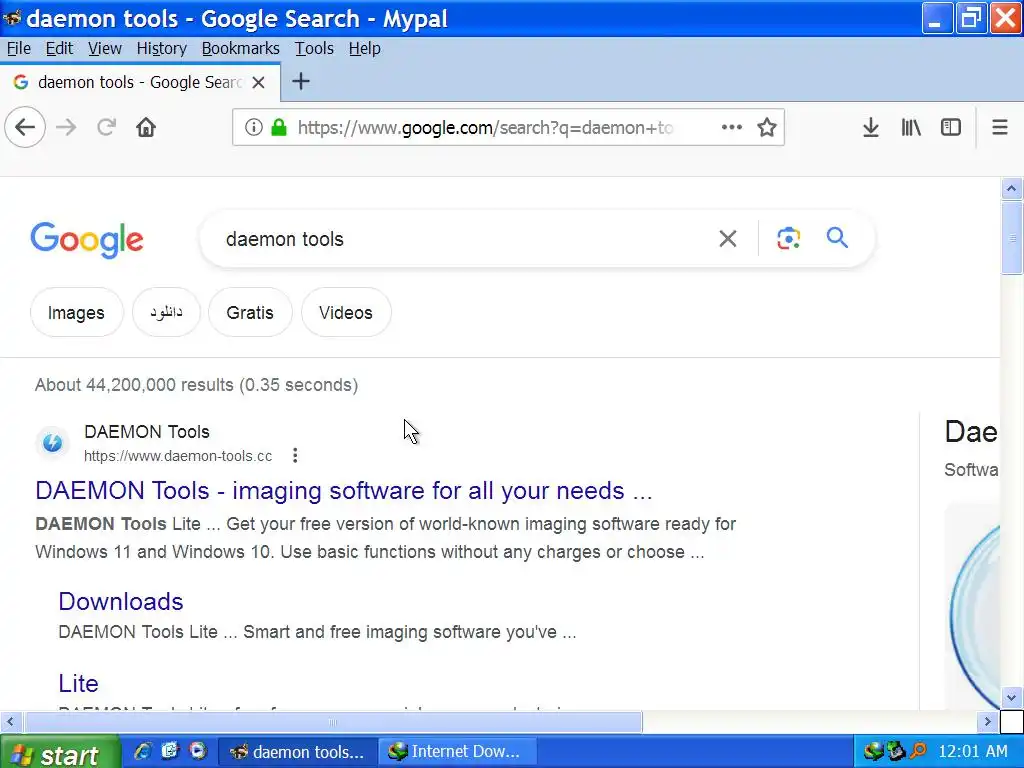This screenshot has height=768, width=1024.
Task: Click the first system tray icon
Action: point(872,752)
